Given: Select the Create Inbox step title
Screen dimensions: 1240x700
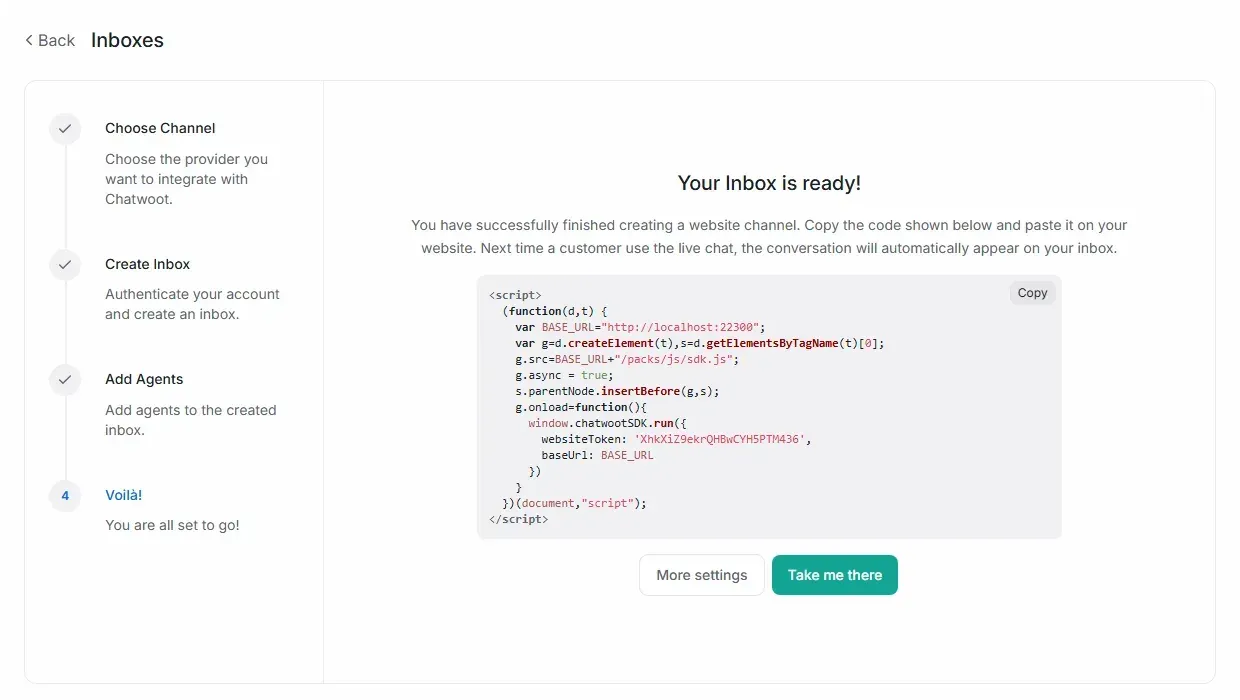Looking at the screenshot, I should click(x=147, y=264).
